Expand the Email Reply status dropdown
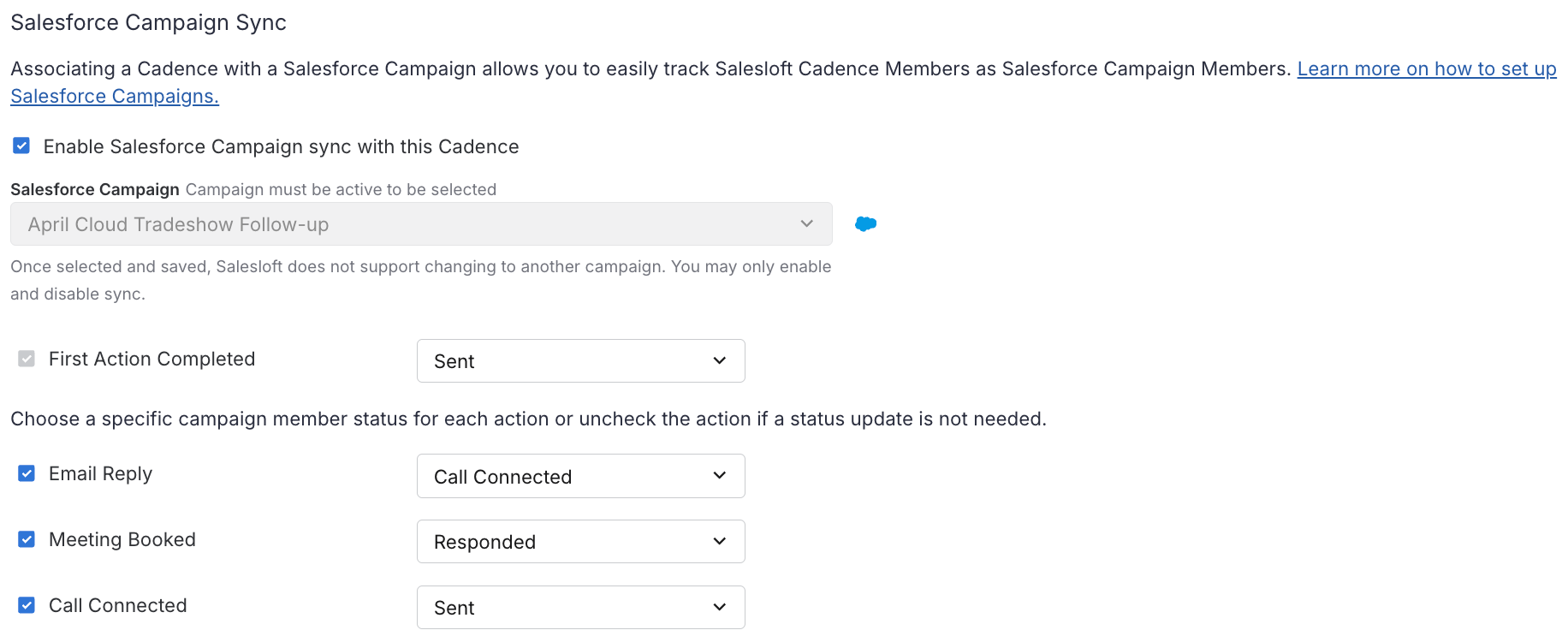The width and height of the screenshot is (1568, 642). click(x=579, y=476)
